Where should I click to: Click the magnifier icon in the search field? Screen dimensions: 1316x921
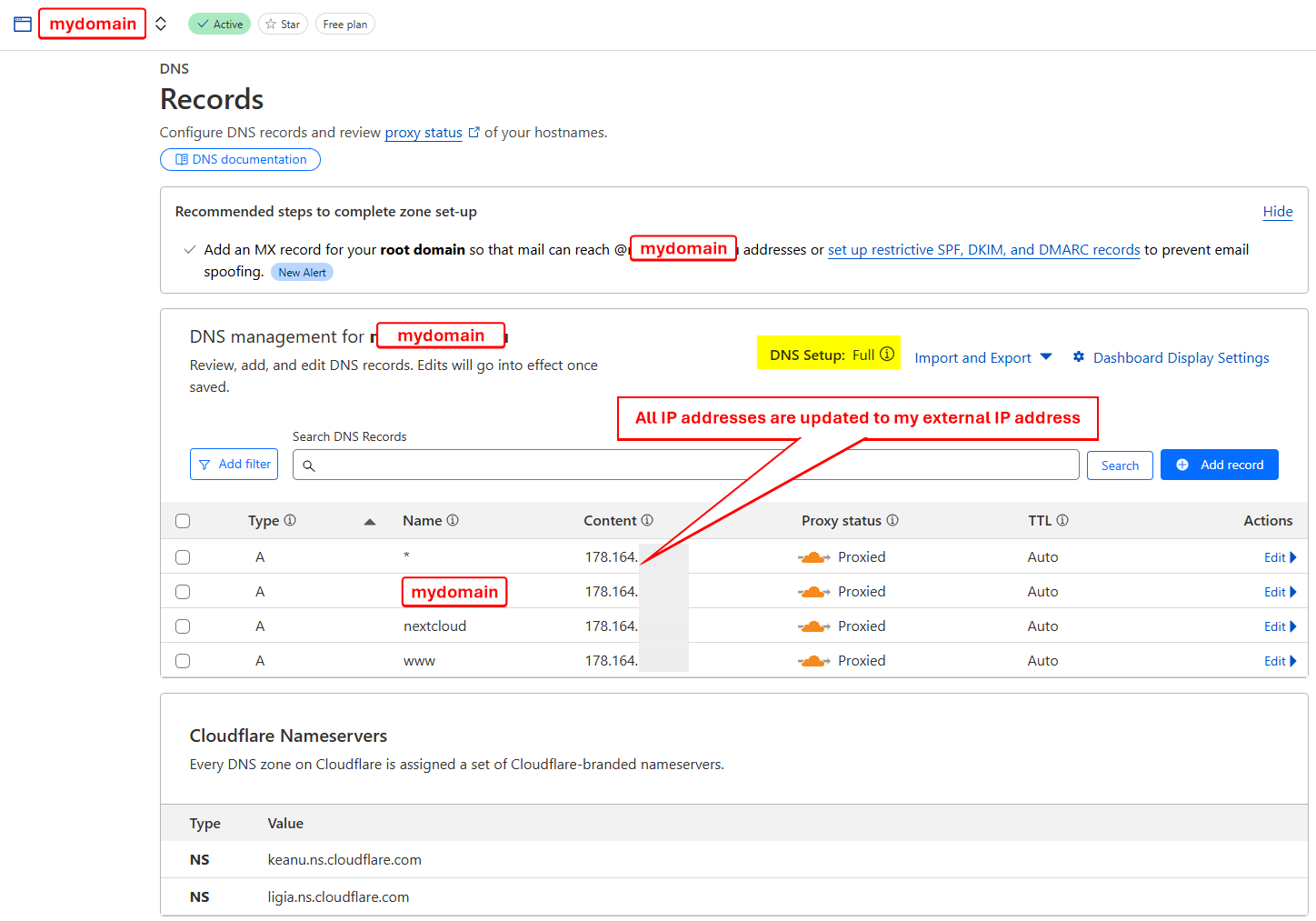click(x=309, y=466)
